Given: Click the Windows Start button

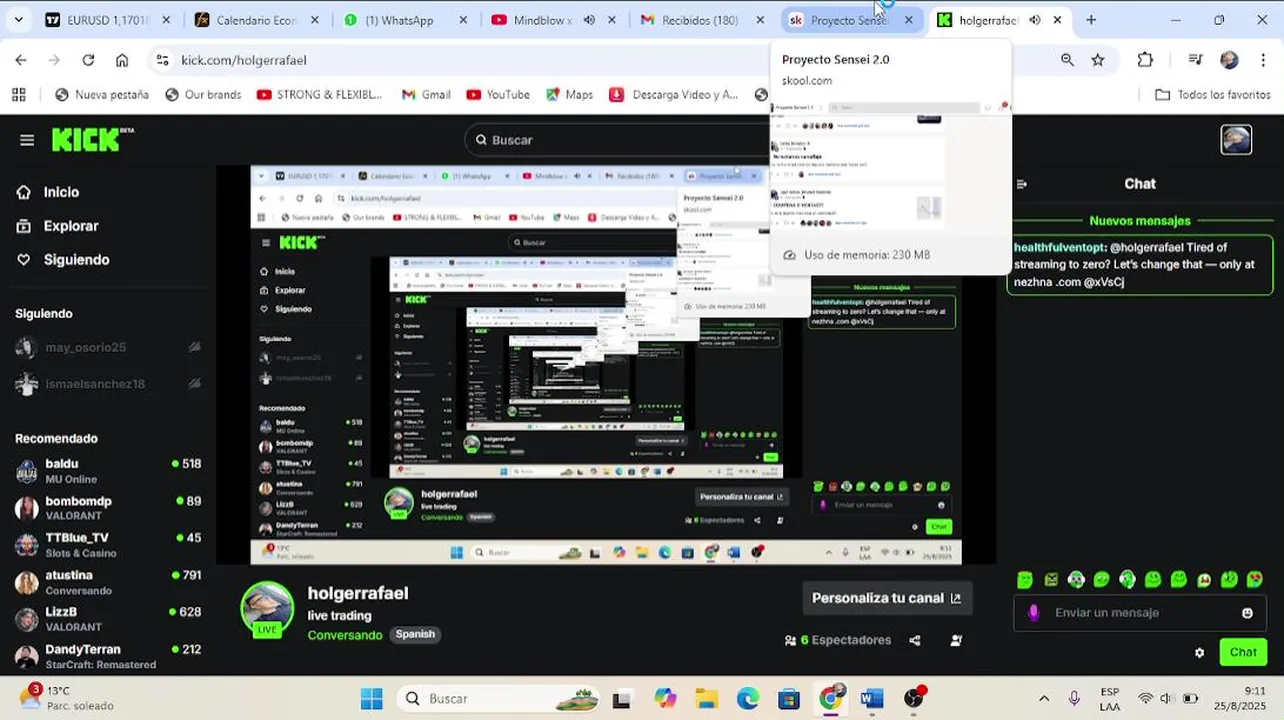Looking at the screenshot, I should (372, 698).
